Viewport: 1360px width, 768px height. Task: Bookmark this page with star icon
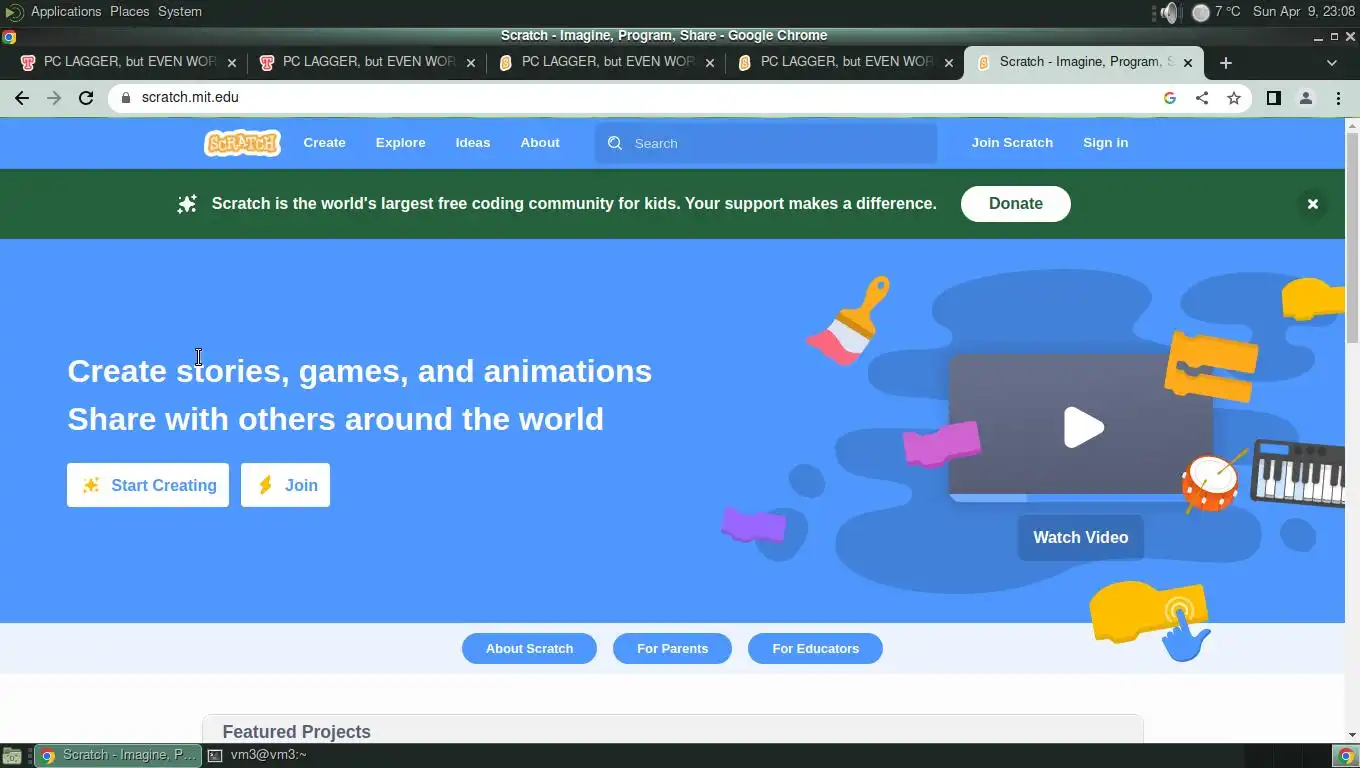(x=1234, y=98)
